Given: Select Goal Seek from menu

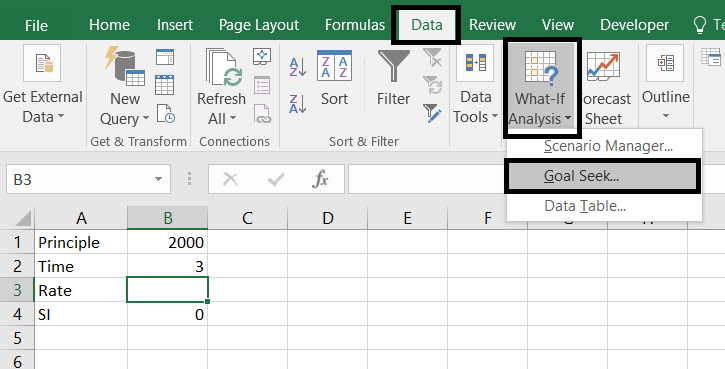Looking at the screenshot, I should (604, 176).
